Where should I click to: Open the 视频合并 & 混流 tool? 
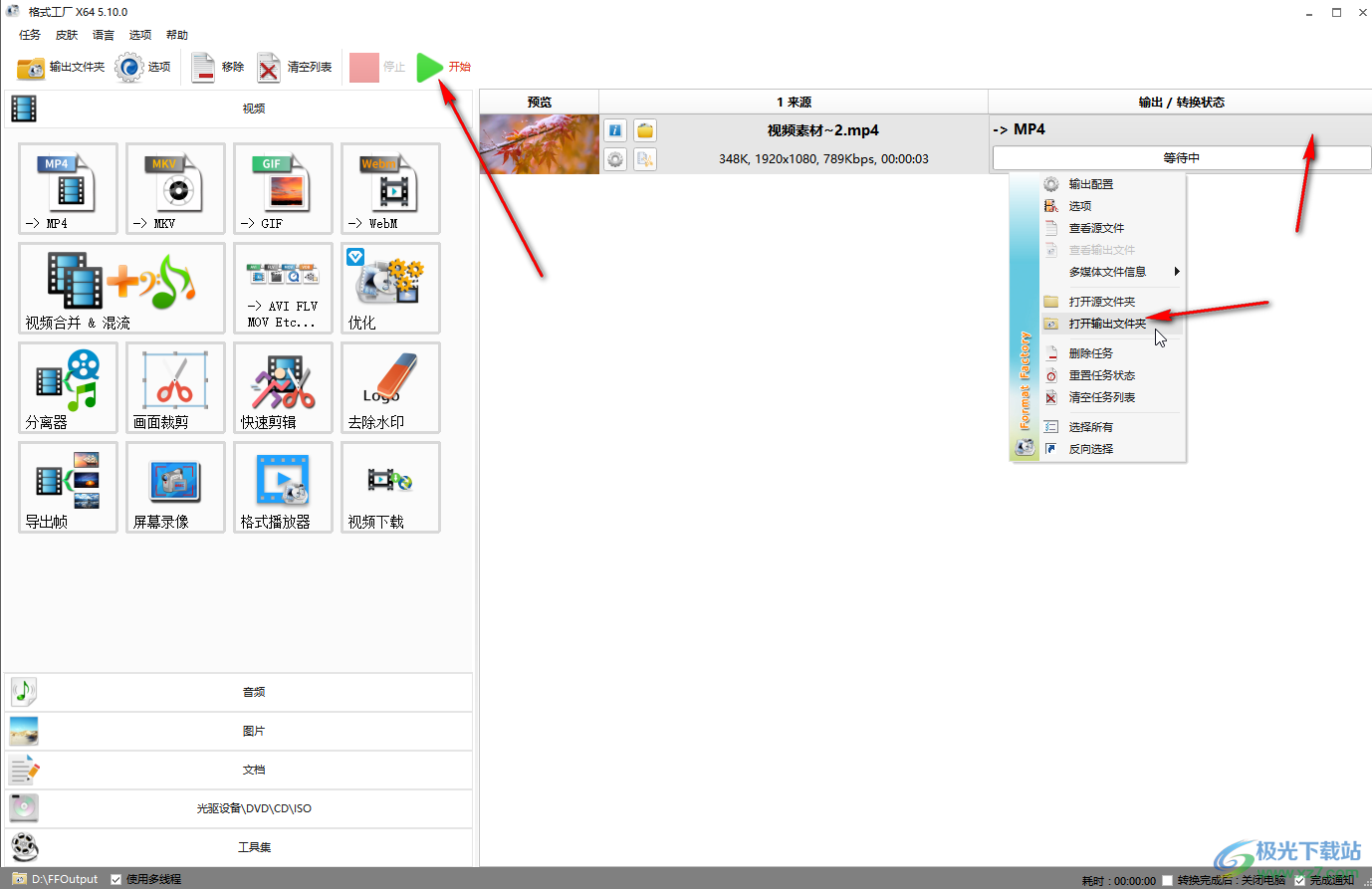[x=121, y=288]
